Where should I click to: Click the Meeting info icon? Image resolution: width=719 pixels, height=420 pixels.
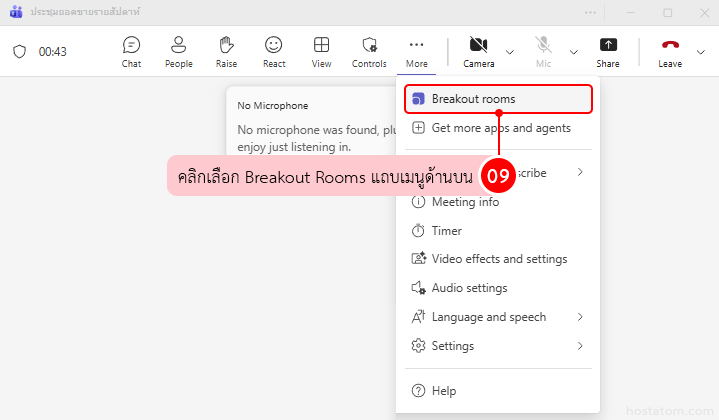418,202
